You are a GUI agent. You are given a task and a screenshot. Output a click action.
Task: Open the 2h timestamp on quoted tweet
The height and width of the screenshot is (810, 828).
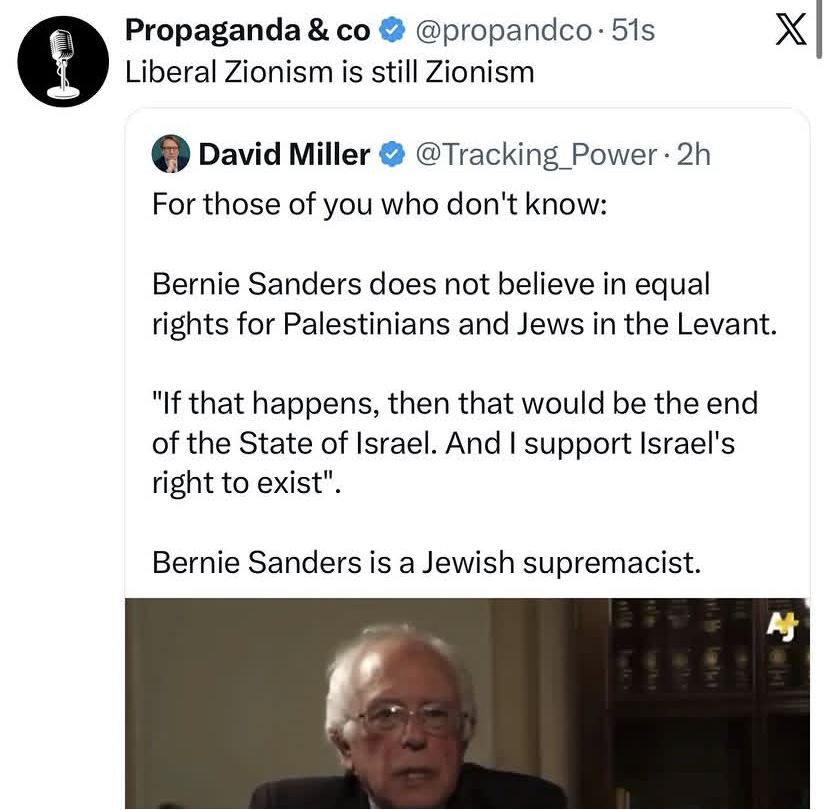pyautogui.click(x=693, y=155)
